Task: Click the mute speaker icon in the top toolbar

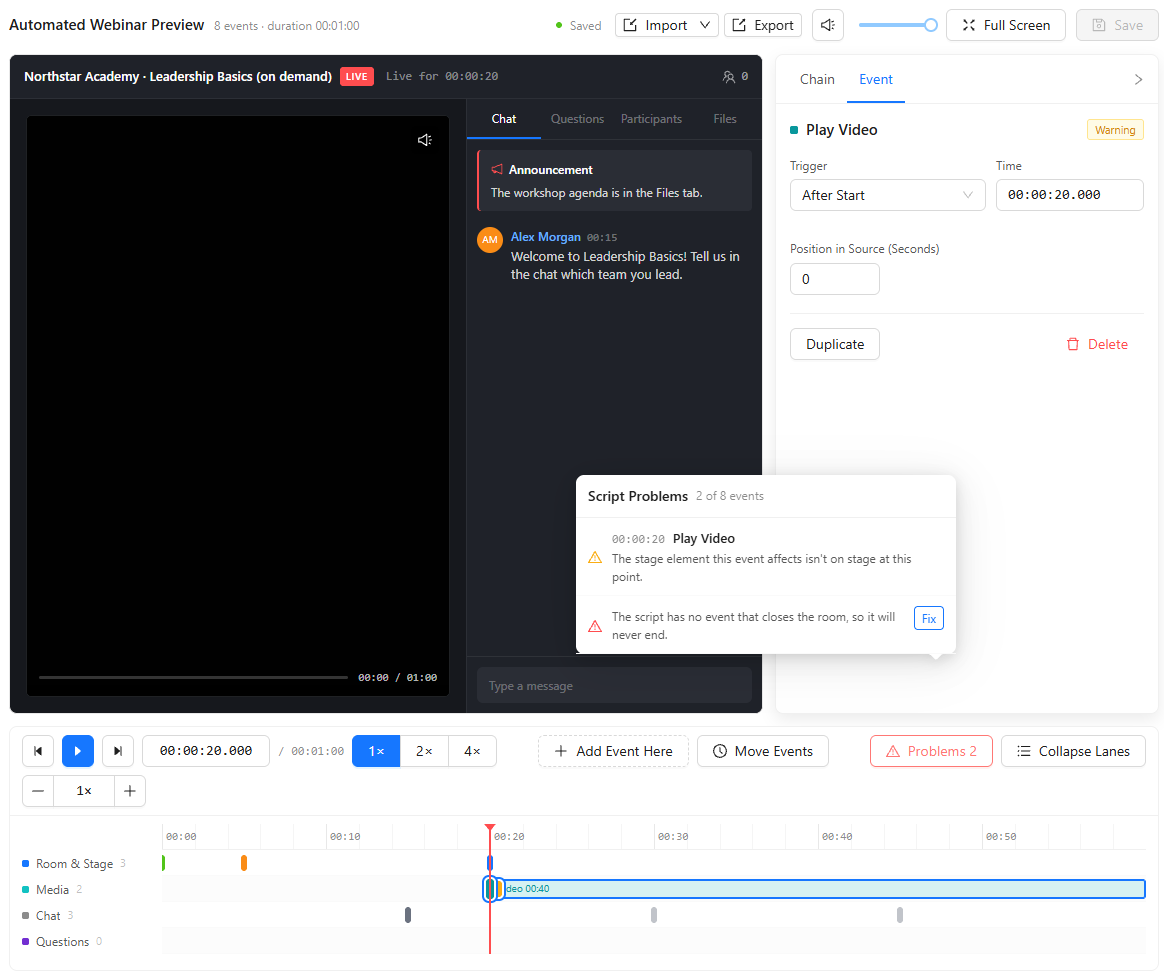Action: (828, 25)
